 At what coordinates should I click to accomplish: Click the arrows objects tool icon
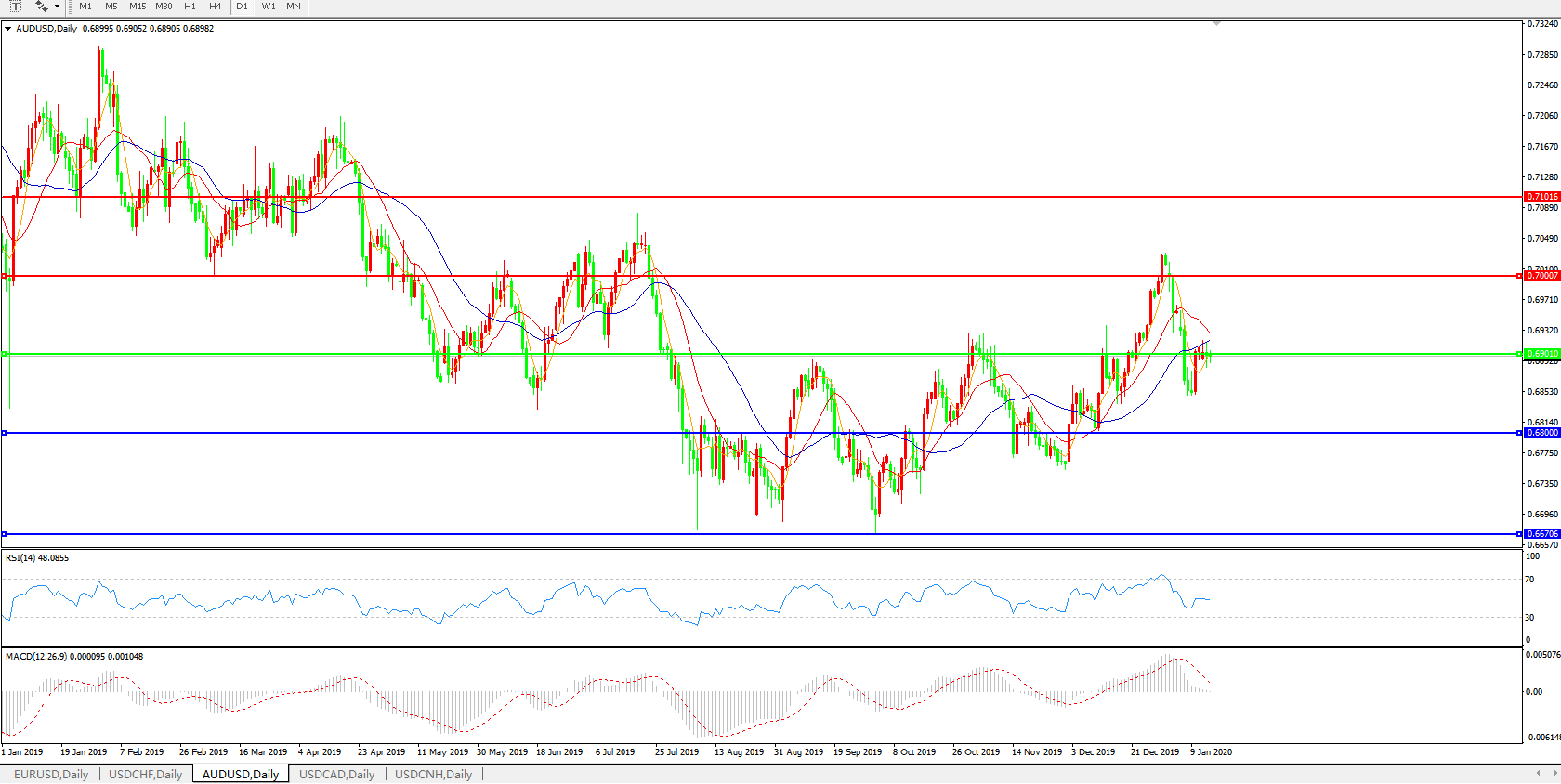click(41, 7)
